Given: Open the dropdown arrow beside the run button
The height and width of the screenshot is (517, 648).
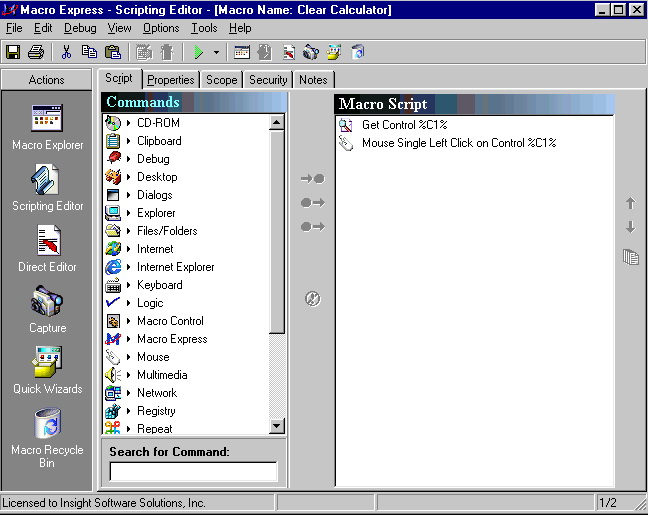Looking at the screenshot, I should [x=216, y=52].
